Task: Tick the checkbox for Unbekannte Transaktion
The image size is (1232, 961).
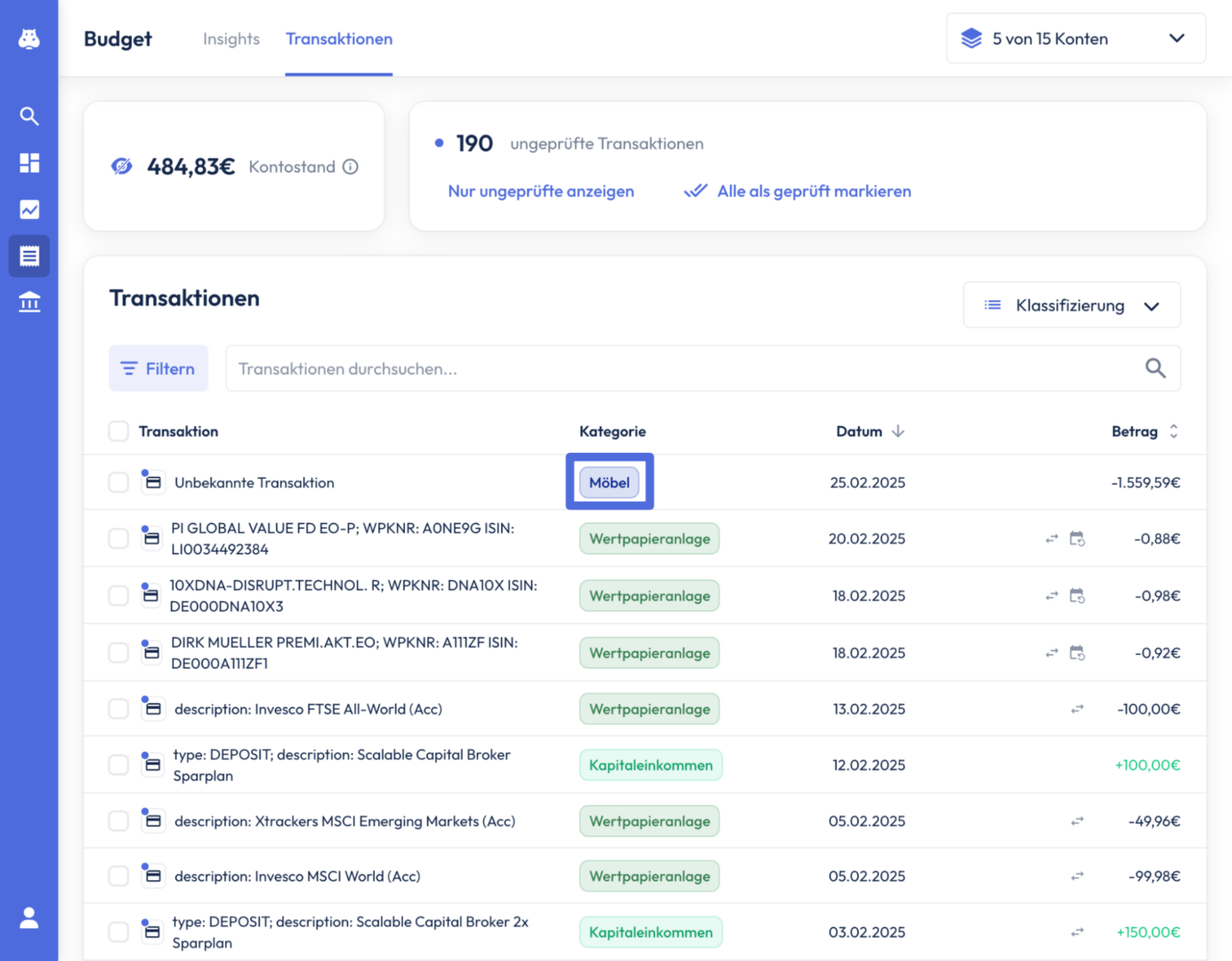Action: (x=118, y=482)
